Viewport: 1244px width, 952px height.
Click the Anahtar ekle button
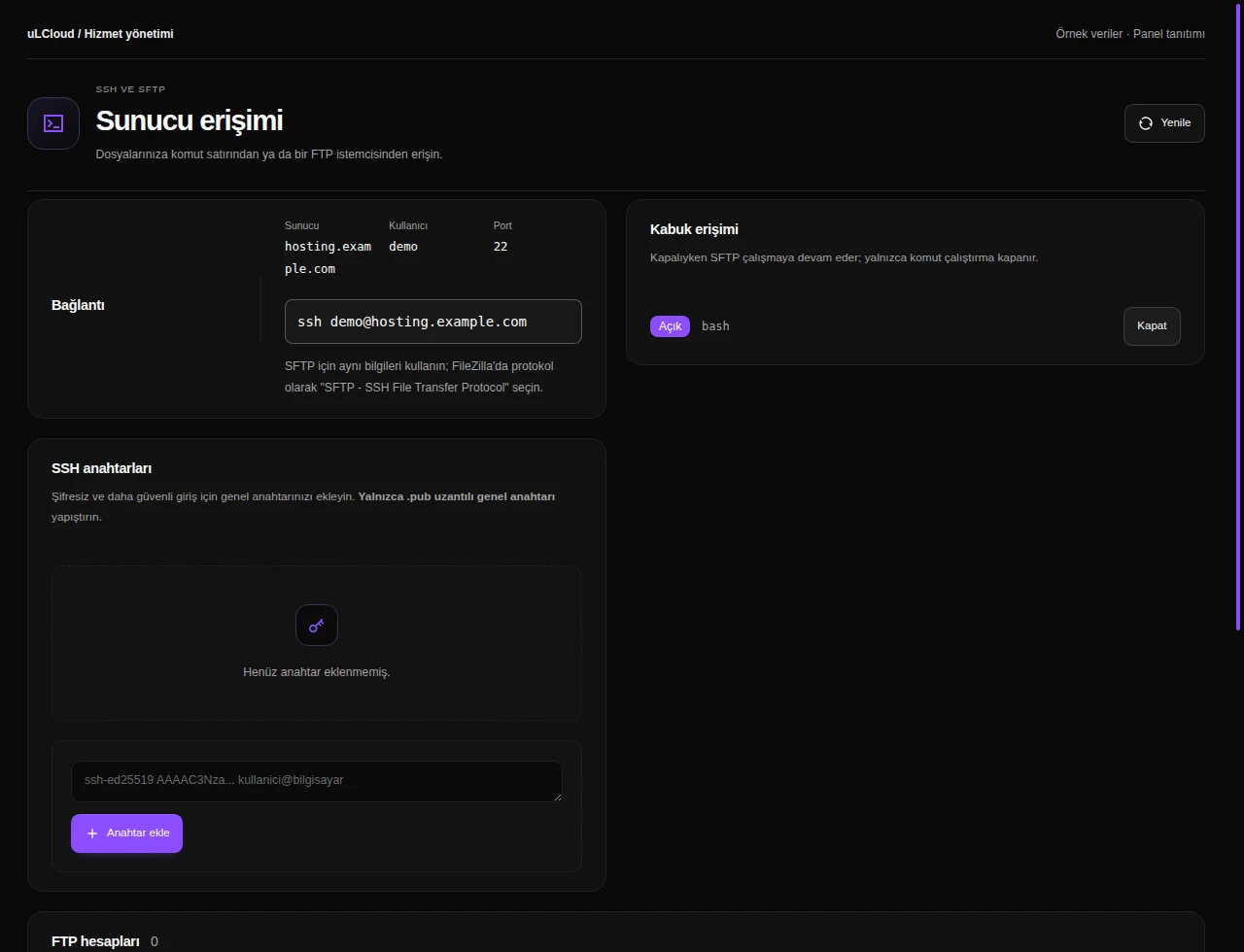tap(126, 833)
